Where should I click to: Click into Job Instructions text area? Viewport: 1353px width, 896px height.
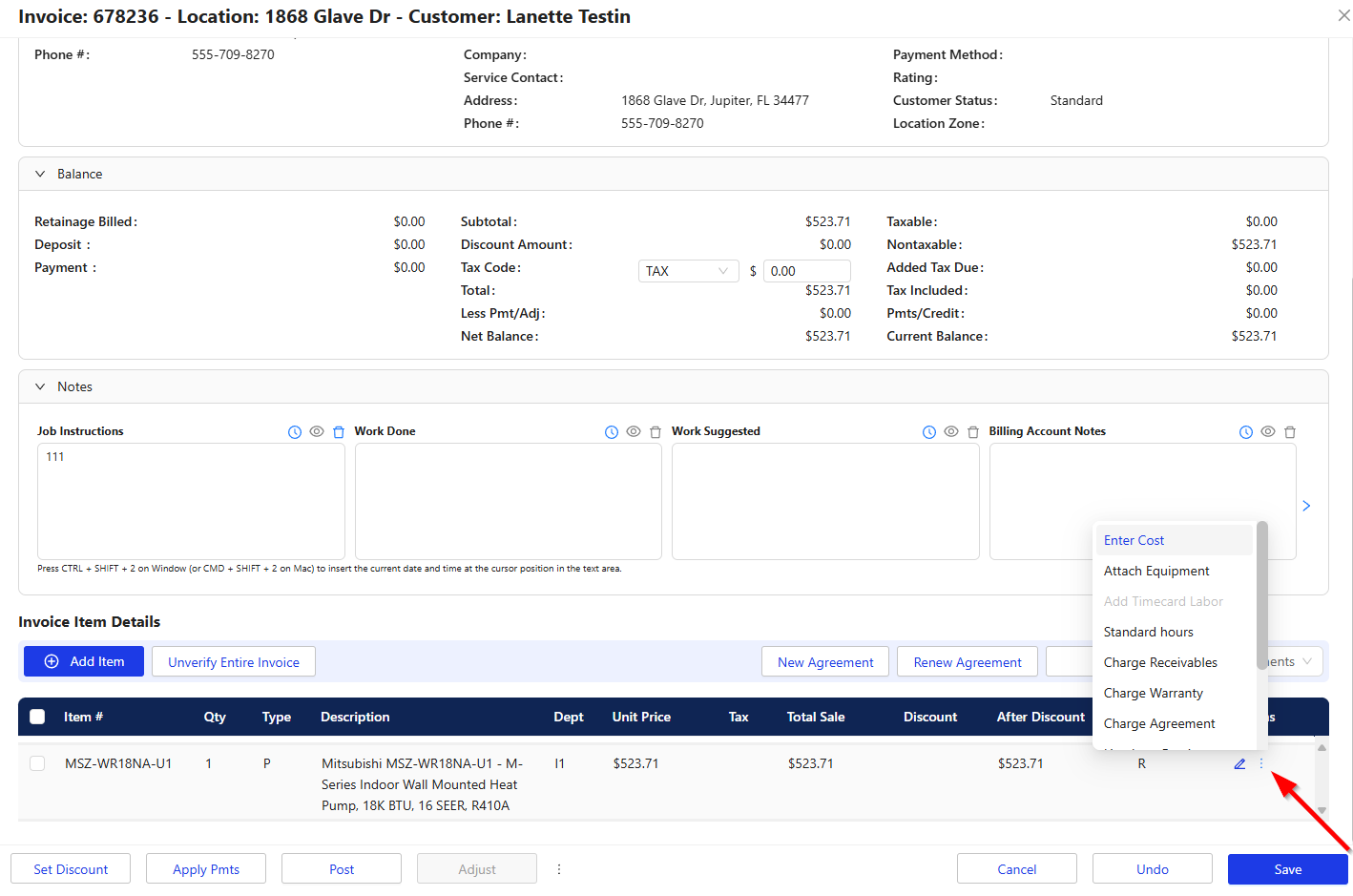point(191,501)
